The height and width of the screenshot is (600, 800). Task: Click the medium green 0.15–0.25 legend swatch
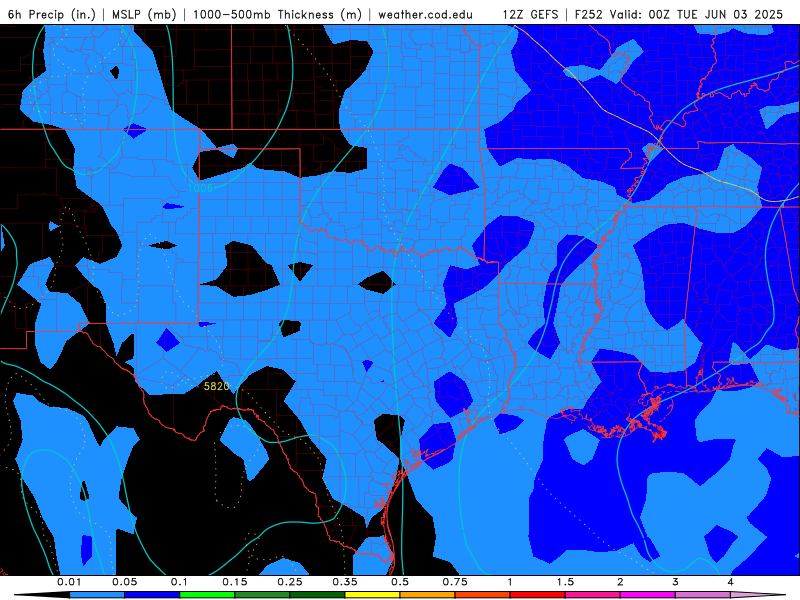(262, 595)
